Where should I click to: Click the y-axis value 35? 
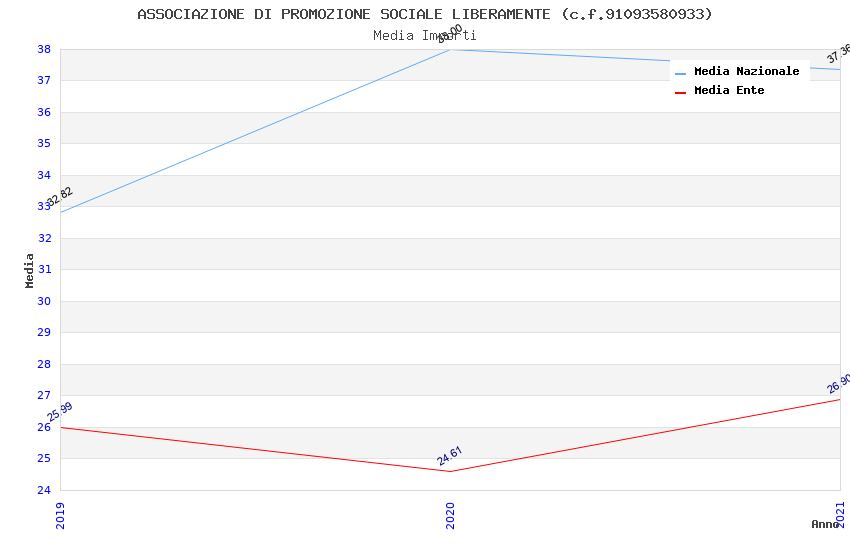(44, 144)
